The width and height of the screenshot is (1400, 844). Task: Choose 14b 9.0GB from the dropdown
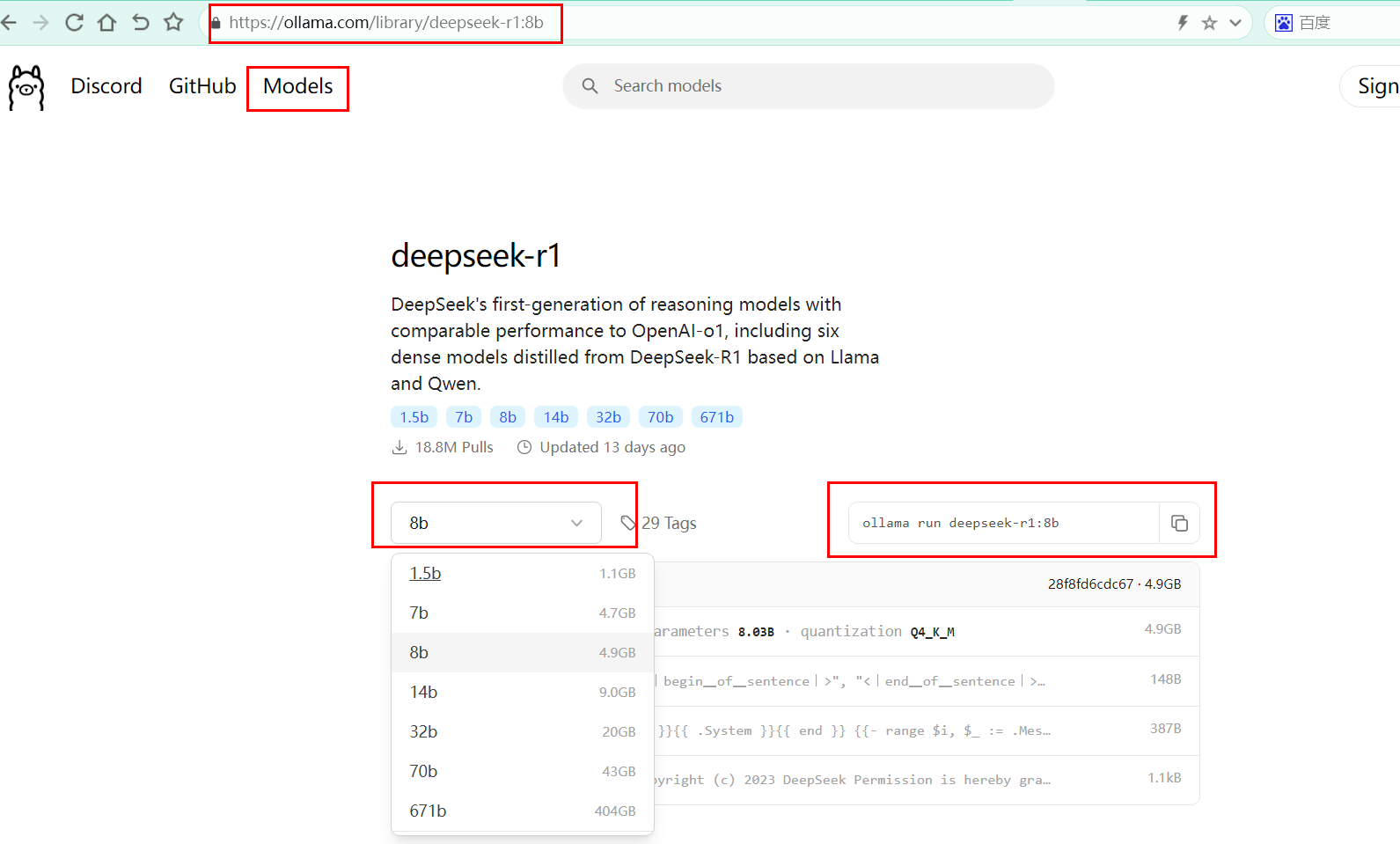[523, 693]
